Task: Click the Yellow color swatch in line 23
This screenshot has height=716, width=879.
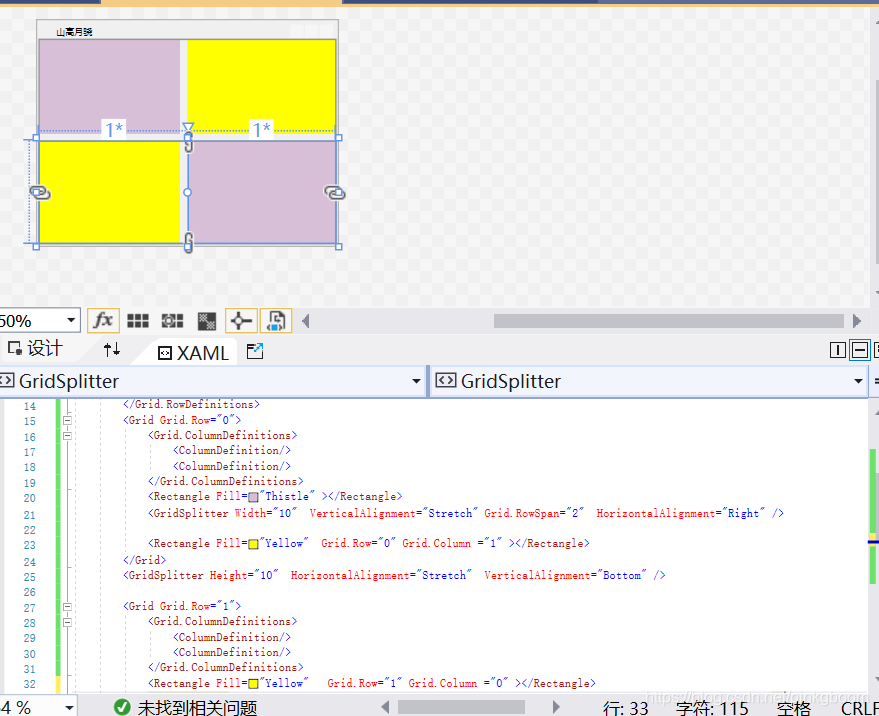Action: (253, 544)
